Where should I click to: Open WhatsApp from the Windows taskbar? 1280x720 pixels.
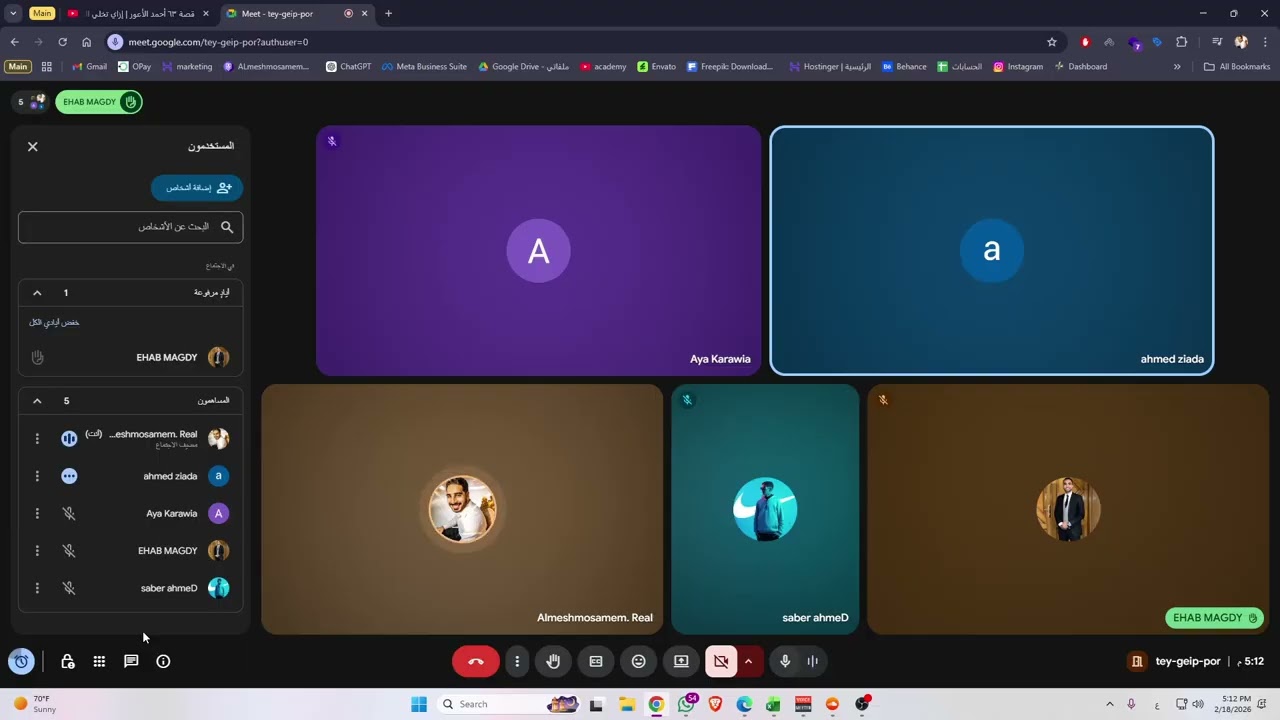(686, 704)
